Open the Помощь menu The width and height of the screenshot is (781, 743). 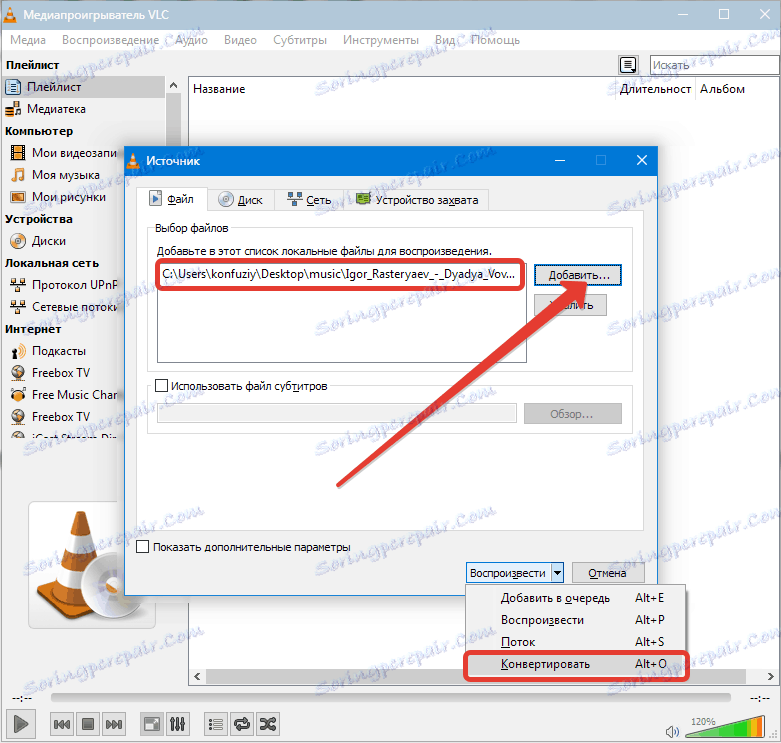click(495, 40)
